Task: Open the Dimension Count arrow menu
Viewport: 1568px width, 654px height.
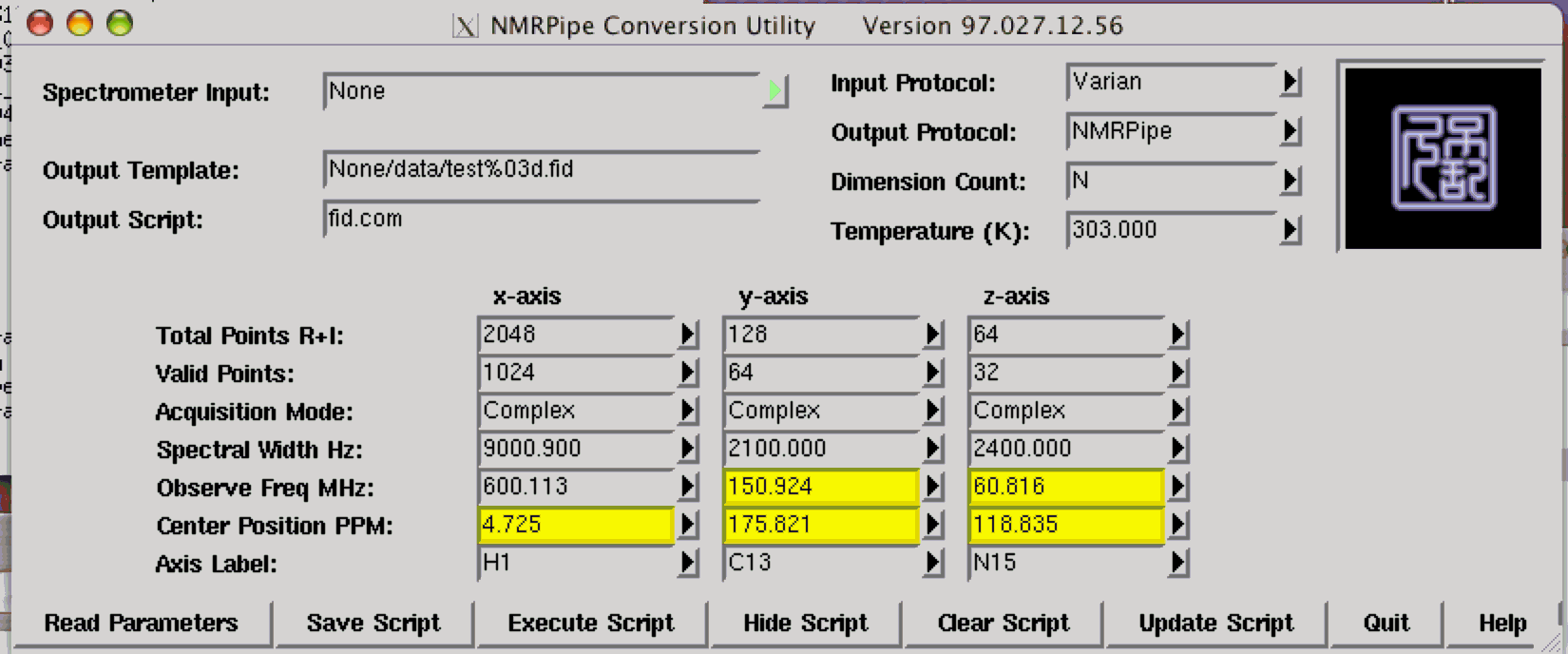Action: [x=1290, y=181]
